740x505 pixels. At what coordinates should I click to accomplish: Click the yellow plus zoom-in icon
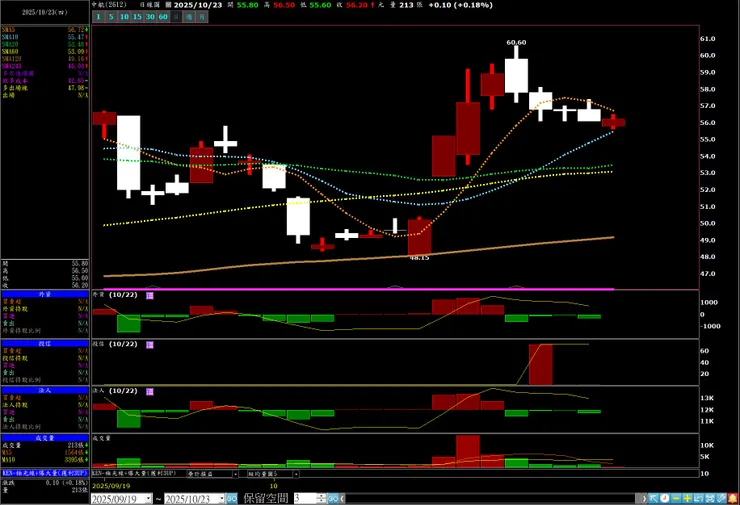[687, 498]
